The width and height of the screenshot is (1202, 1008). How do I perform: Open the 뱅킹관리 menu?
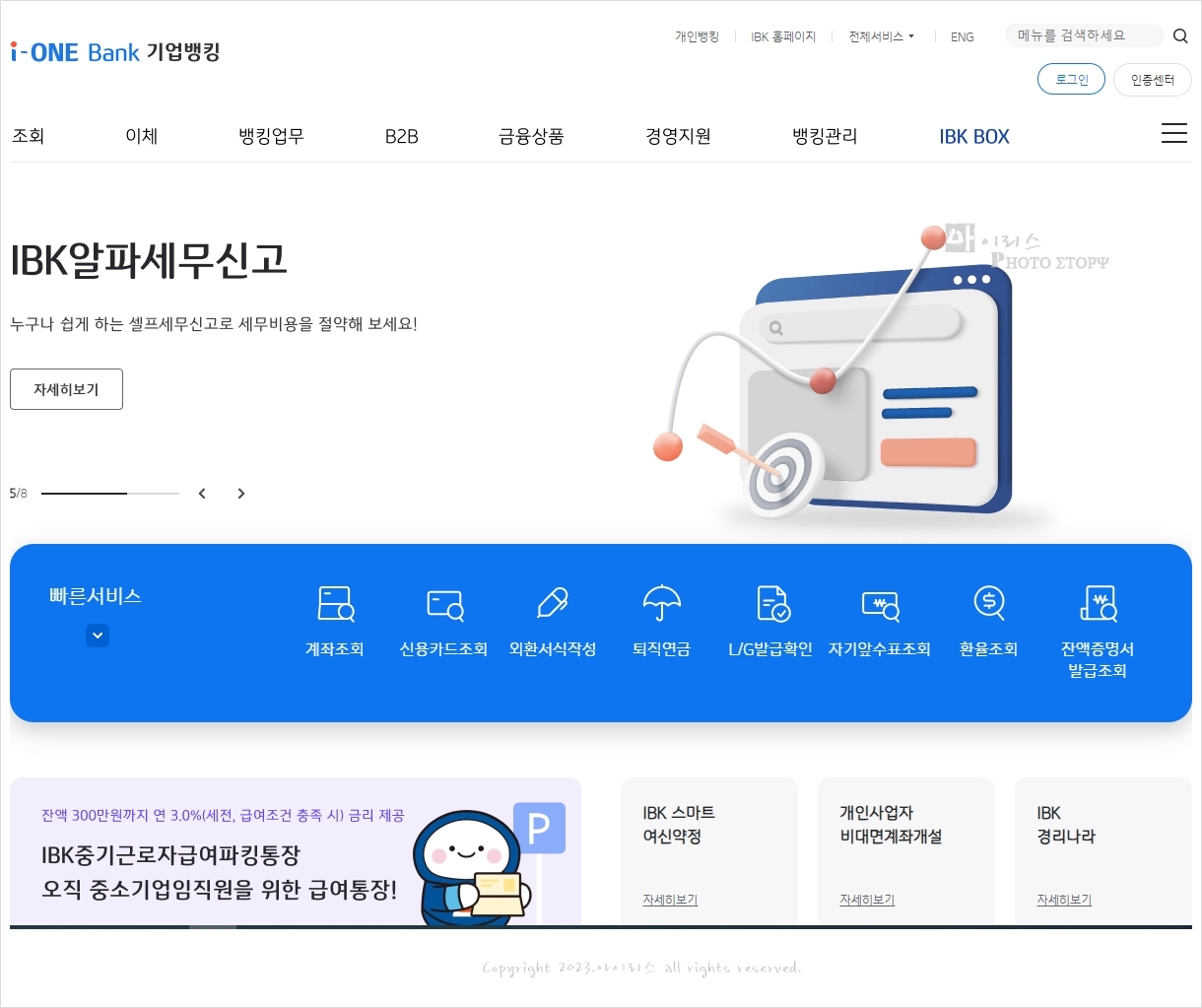[825, 136]
